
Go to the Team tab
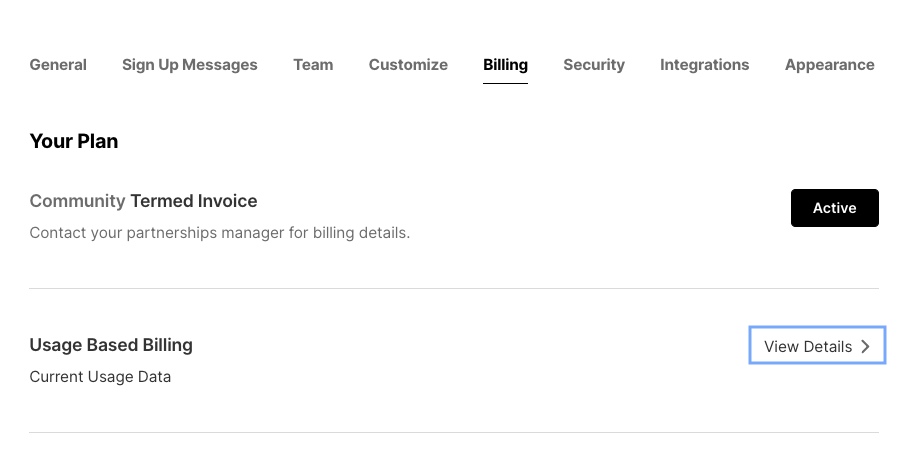(x=313, y=65)
